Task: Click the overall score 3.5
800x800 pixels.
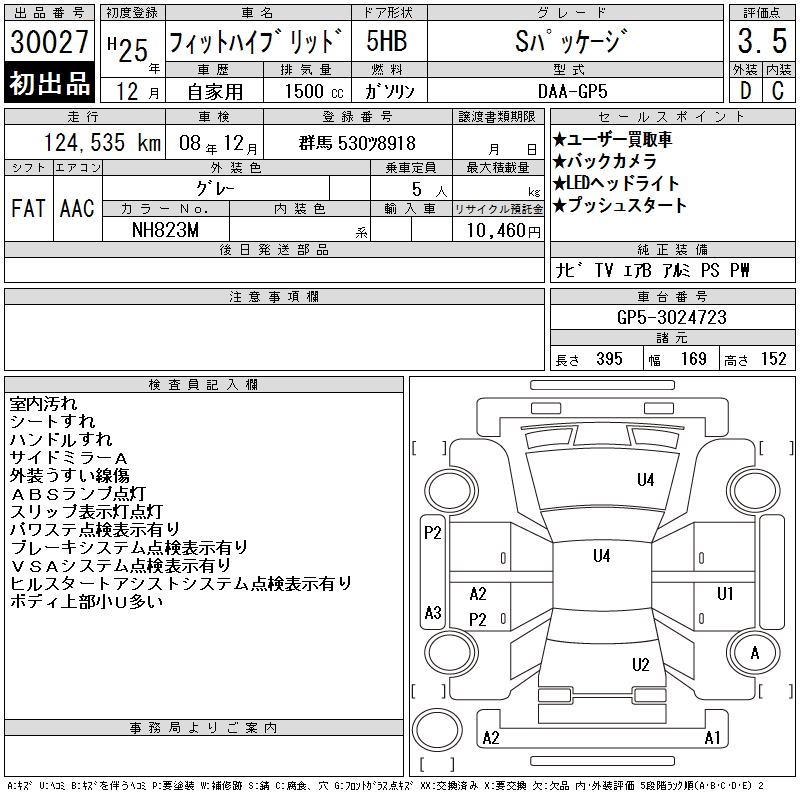Action: 762,41
